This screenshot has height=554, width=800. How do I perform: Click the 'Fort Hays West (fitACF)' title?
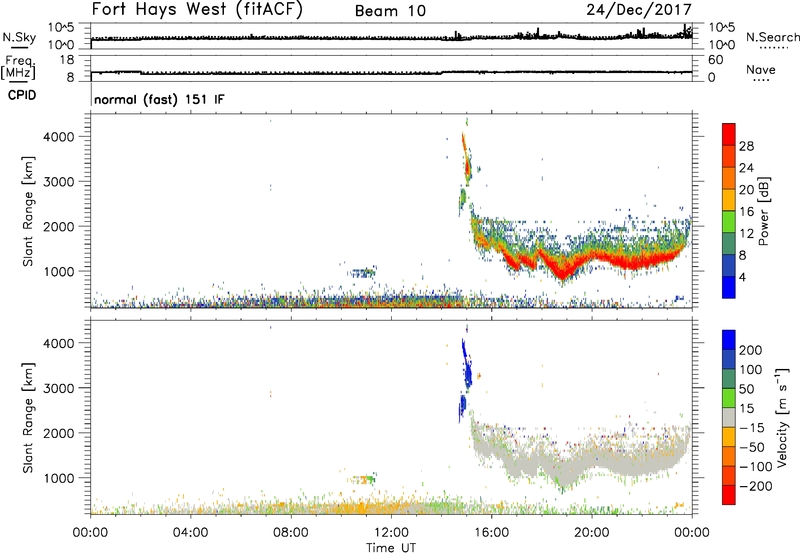(x=197, y=9)
